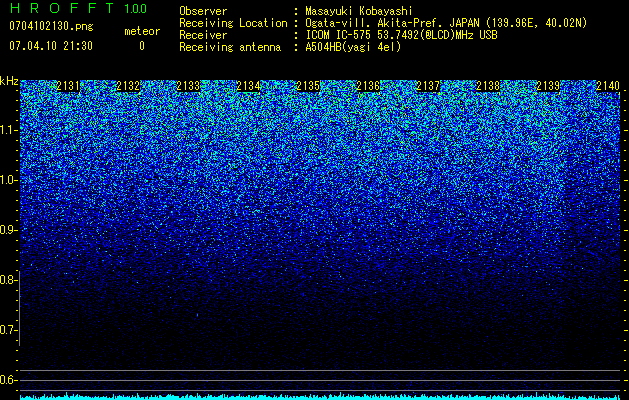The width and height of the screenshot is (629, 400).
Task: Click time marker 2132
Action: point(128,86)
